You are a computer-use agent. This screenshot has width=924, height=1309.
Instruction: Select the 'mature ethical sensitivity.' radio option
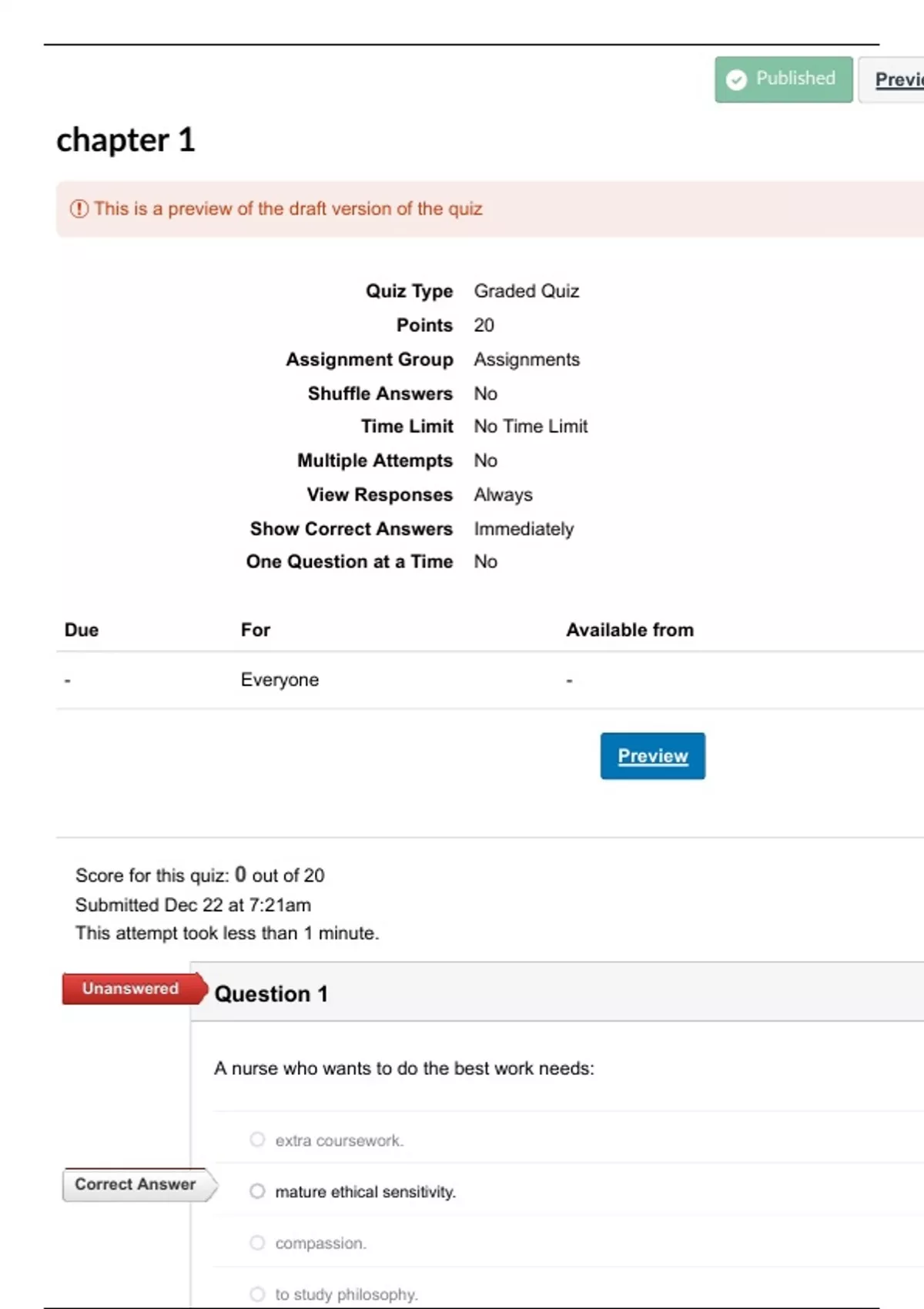[257, 1191]
